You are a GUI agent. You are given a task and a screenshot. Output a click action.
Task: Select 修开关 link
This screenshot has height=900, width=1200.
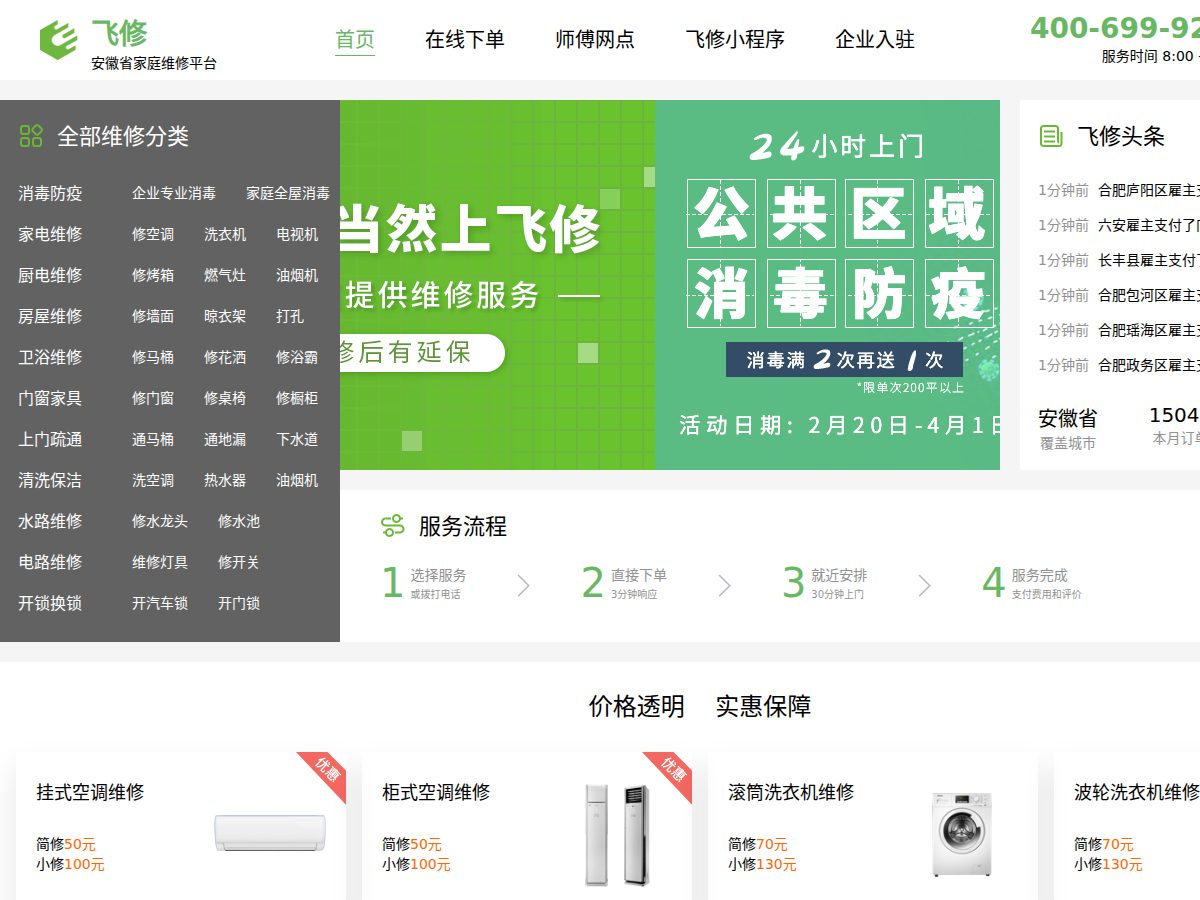239,562
